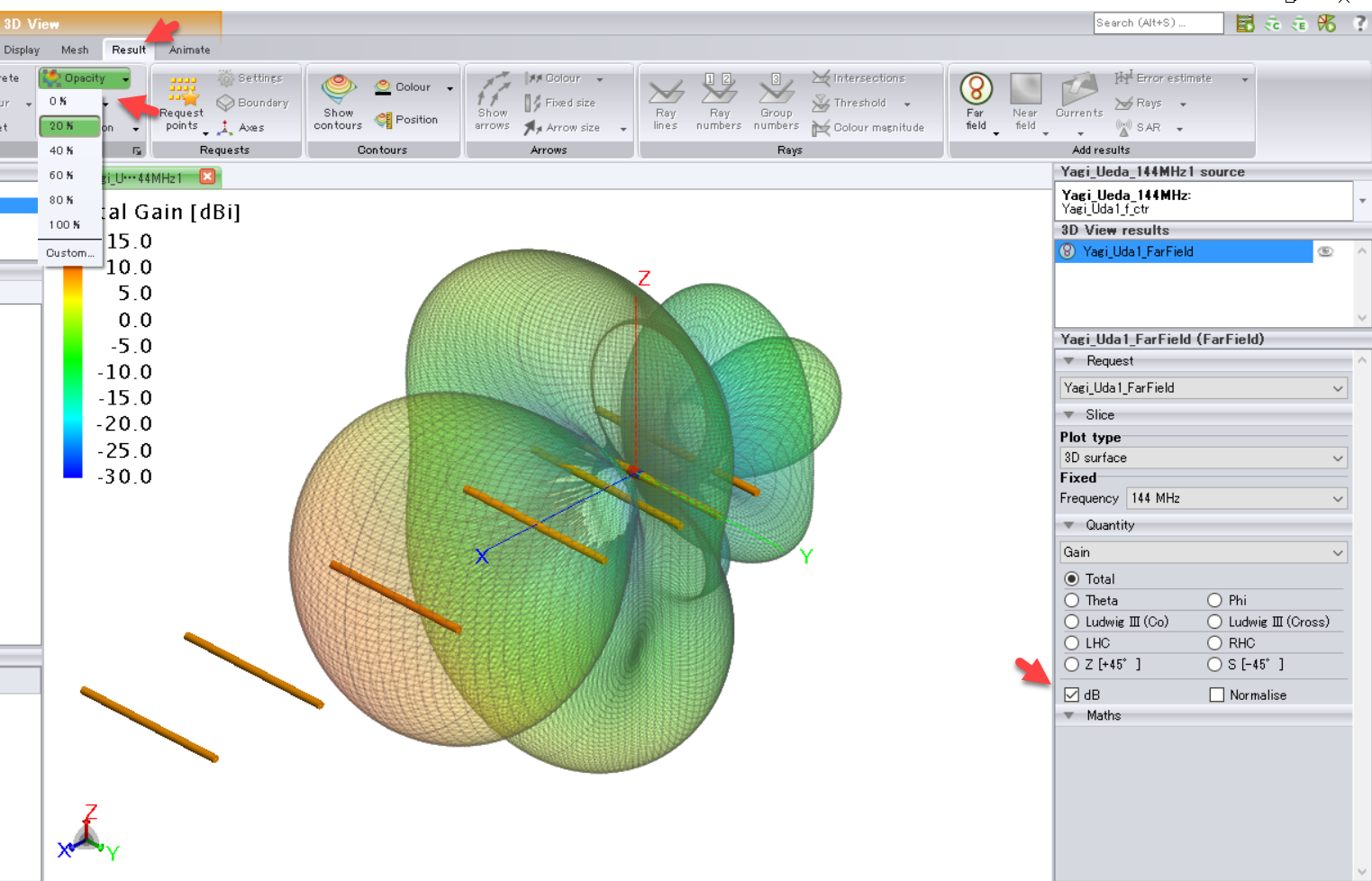This screenshot has width=1372, height=881.
Task: Collapse the Quantity section
Action: tap(1069, 525)
